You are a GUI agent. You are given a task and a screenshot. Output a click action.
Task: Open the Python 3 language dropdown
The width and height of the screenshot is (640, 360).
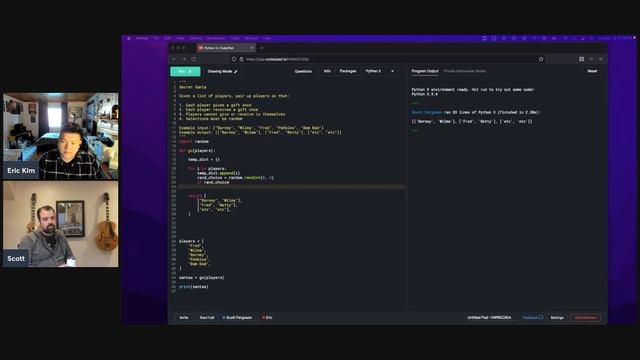coord(380,71)
